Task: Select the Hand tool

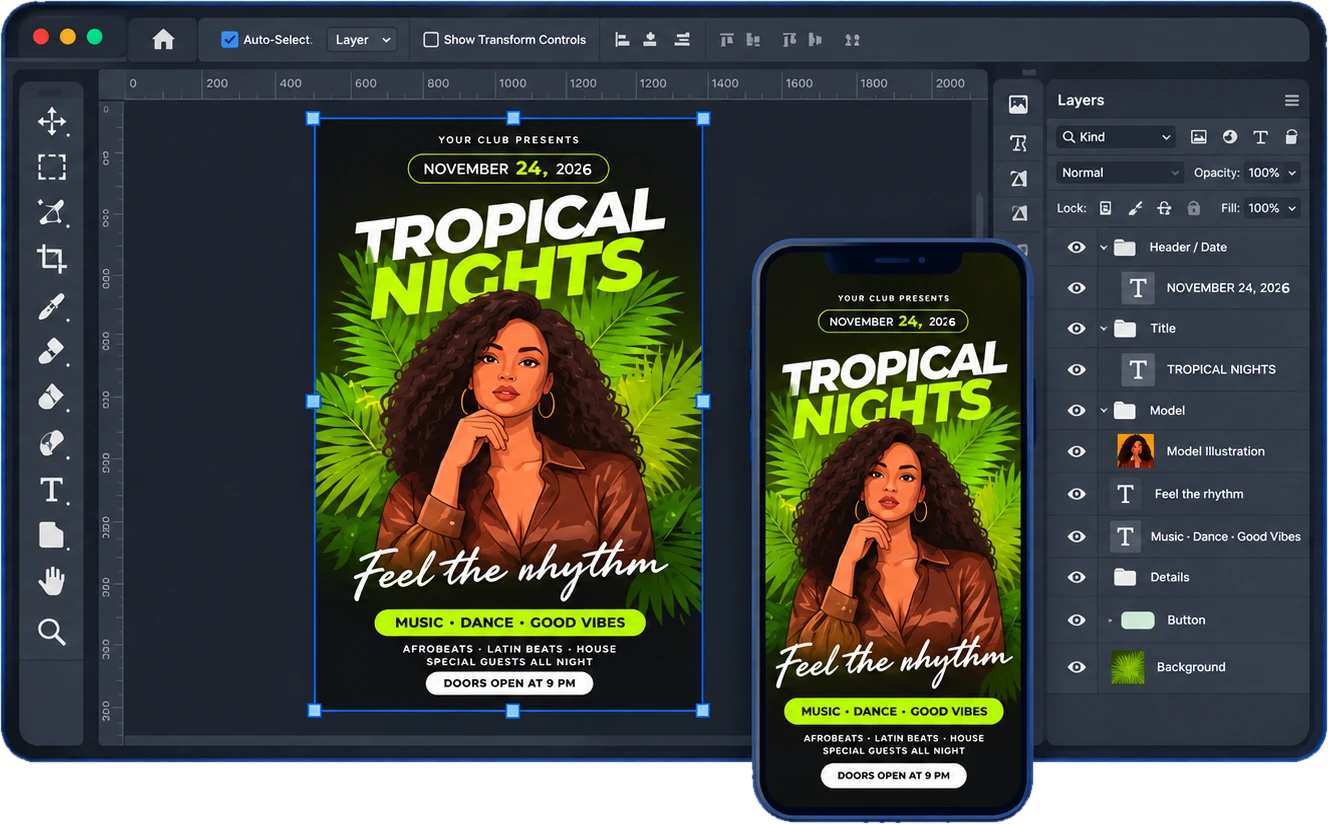Action: (x=52, y=581)
